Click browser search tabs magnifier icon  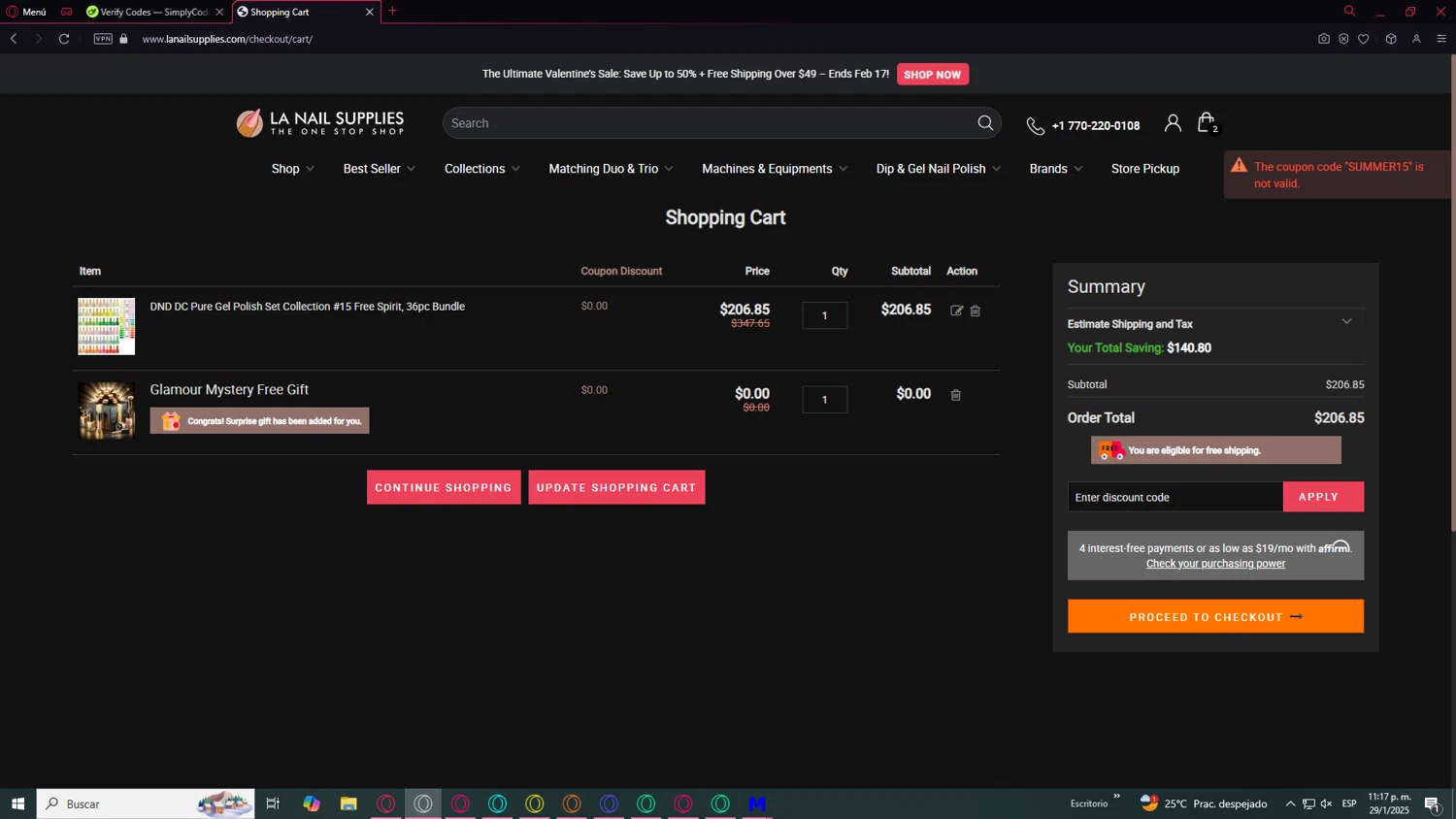click(x=1349, y=11)
